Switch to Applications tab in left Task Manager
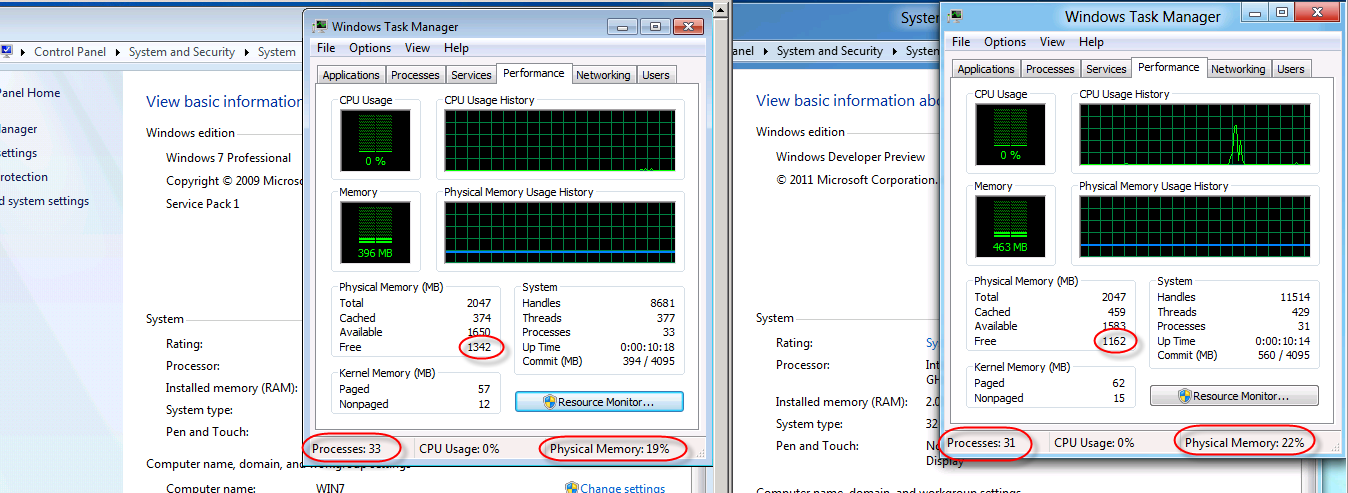 pyautogui.click(x=351, y=75)
